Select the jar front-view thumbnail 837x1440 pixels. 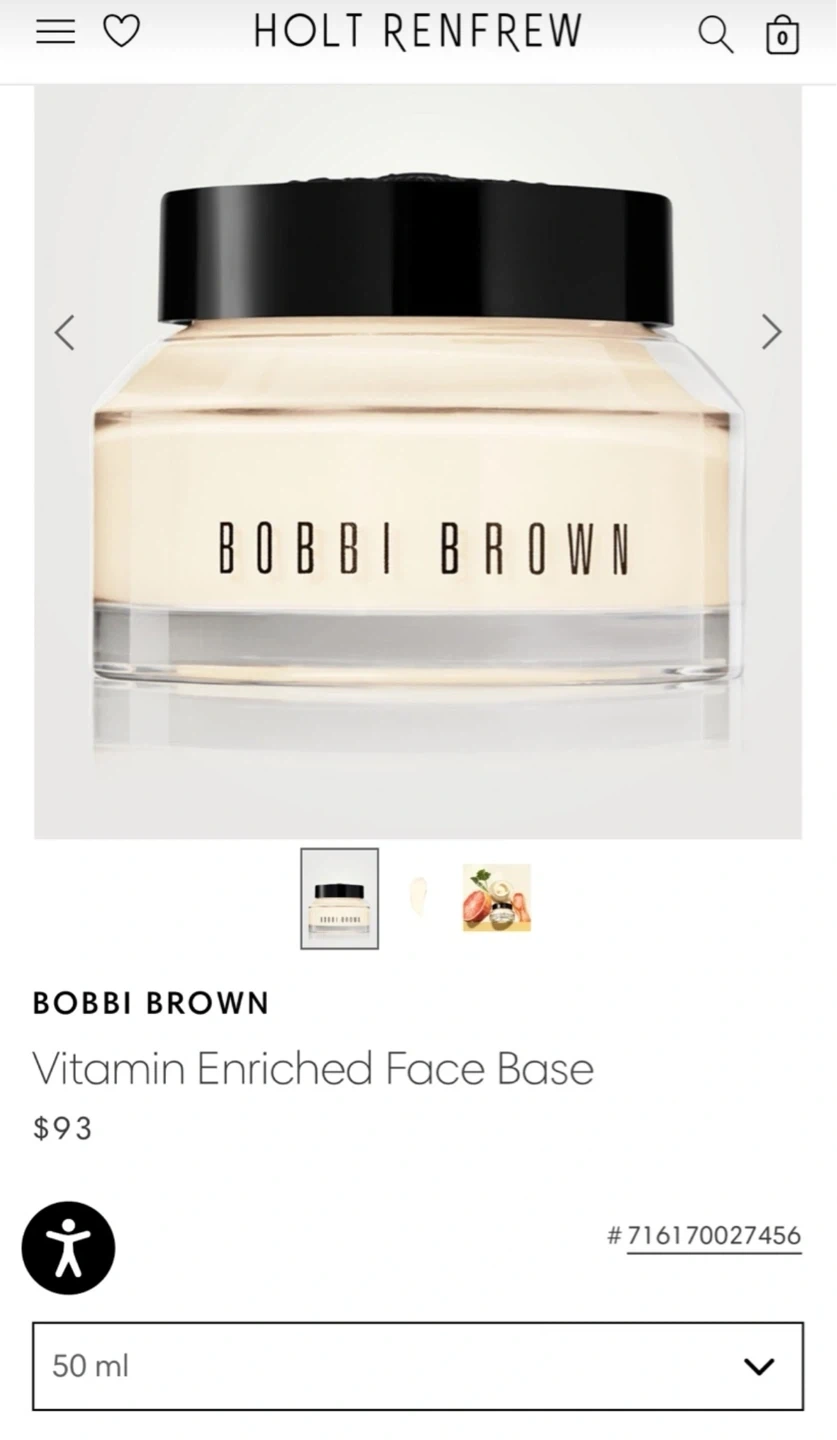click(340, 898)
